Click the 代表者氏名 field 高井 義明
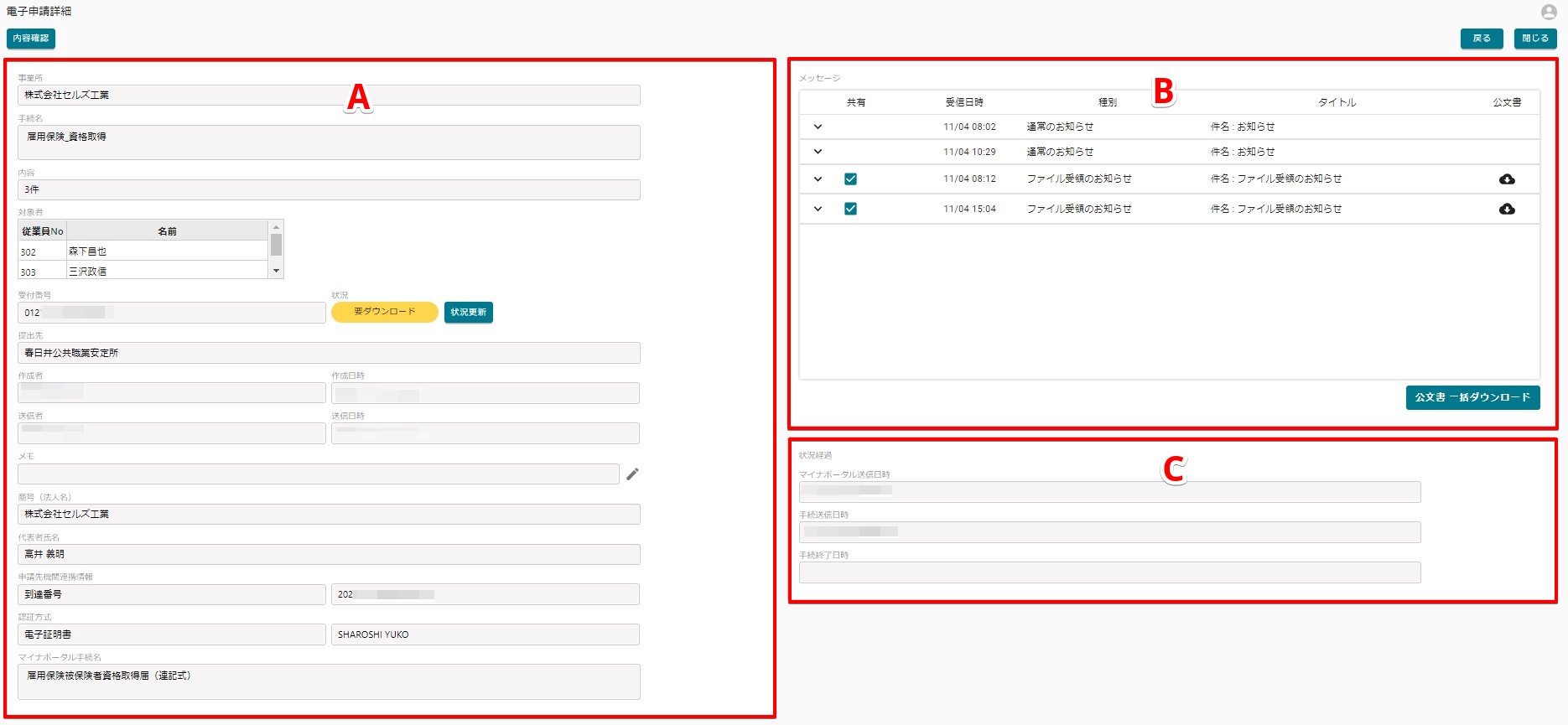The width and height of the screenshot is (1568, 725). (329, 555)
